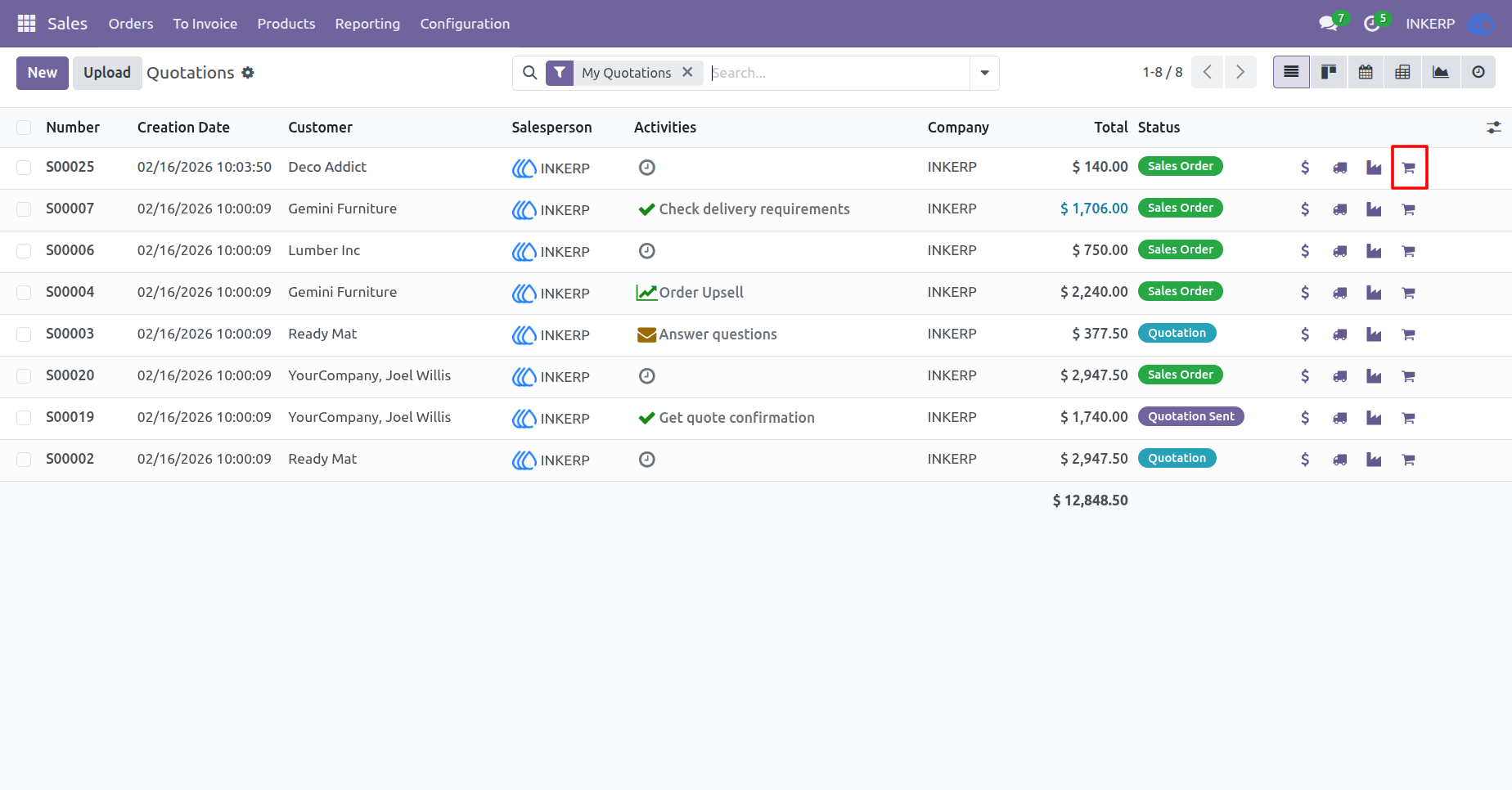Open the Quotations gear settings icon
The image size is (1512, 790).
[248, 73]
